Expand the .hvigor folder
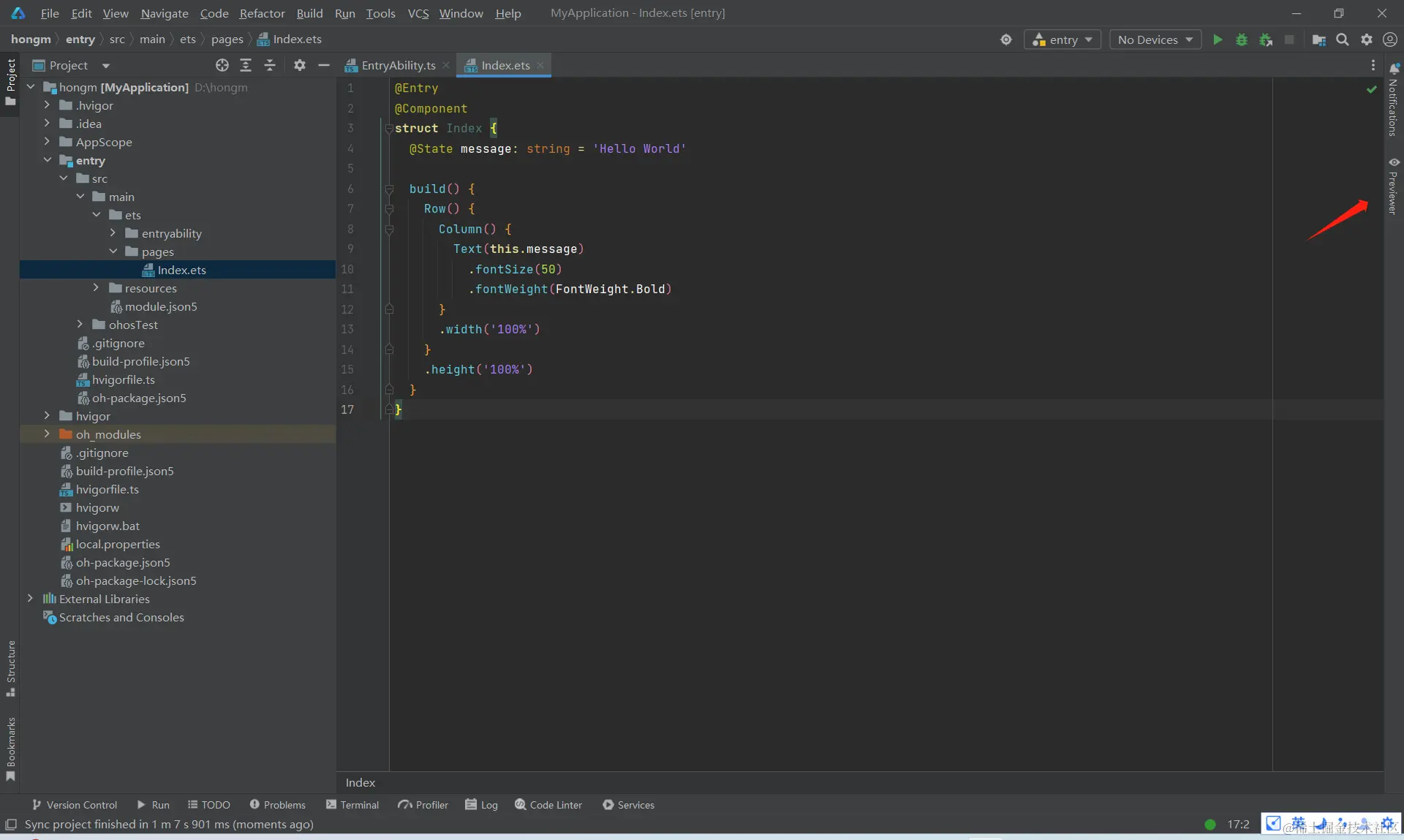 [47, 105]
